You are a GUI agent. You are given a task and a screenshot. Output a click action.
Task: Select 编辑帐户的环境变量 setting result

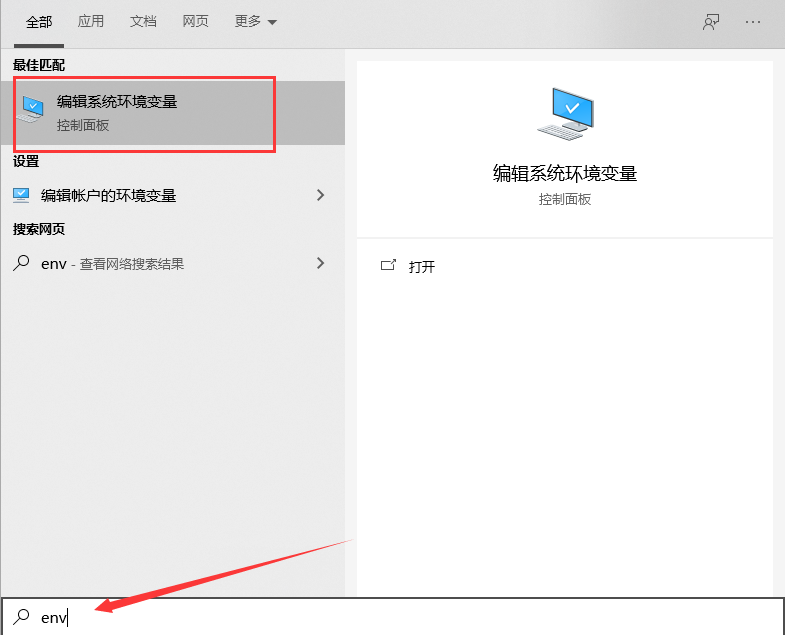(173, 195)
